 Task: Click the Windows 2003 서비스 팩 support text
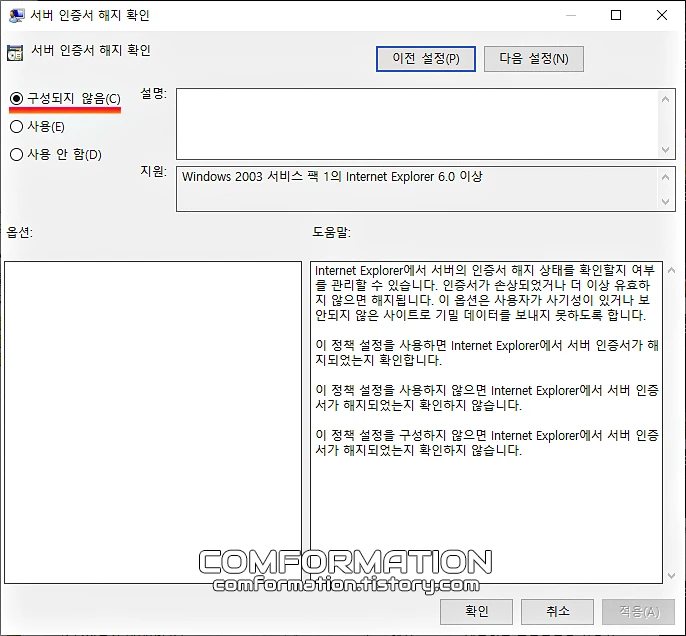pos(332,177)
